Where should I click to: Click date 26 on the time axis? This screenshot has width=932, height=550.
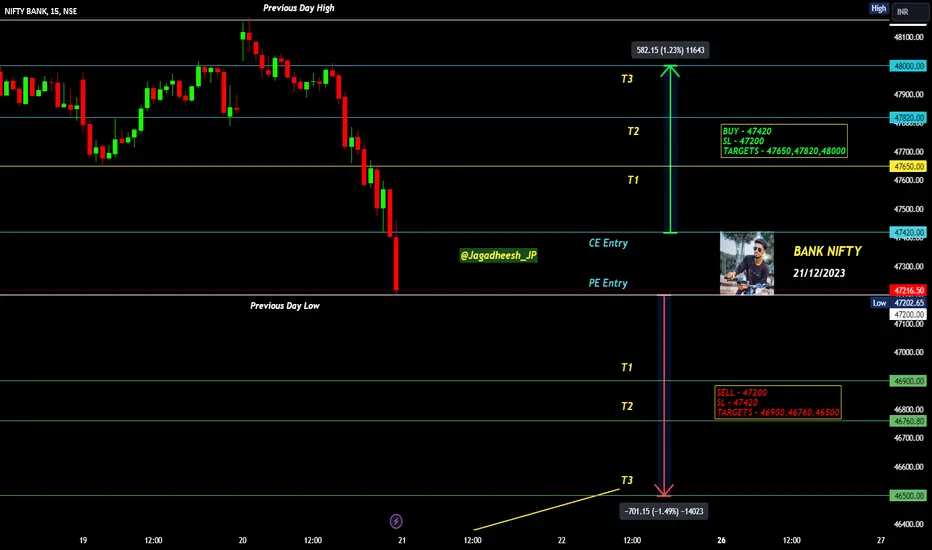pos(721,540)
